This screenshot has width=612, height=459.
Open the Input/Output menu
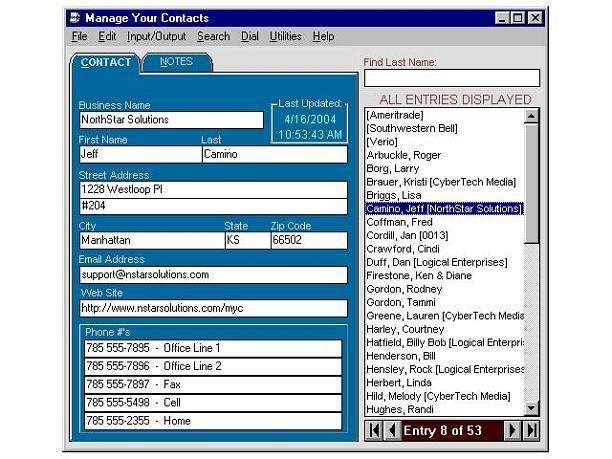click(156, 37)
